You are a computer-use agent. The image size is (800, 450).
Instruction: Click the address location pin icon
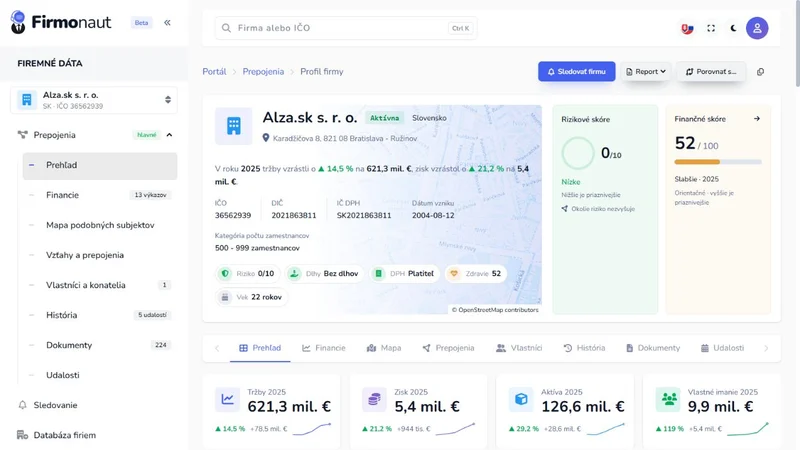tap(266, 138)
